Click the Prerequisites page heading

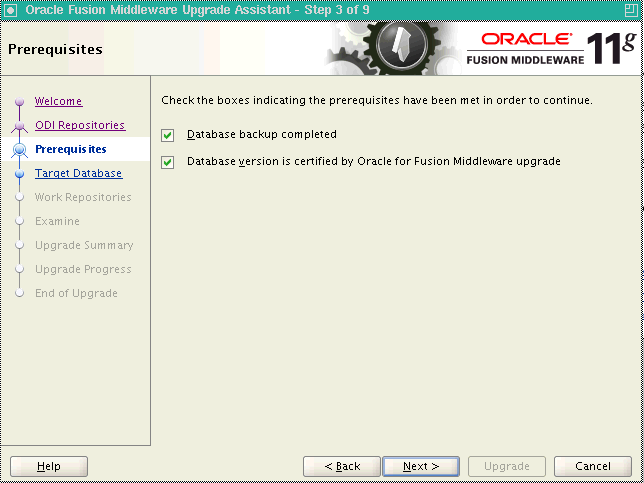point(55,50)
